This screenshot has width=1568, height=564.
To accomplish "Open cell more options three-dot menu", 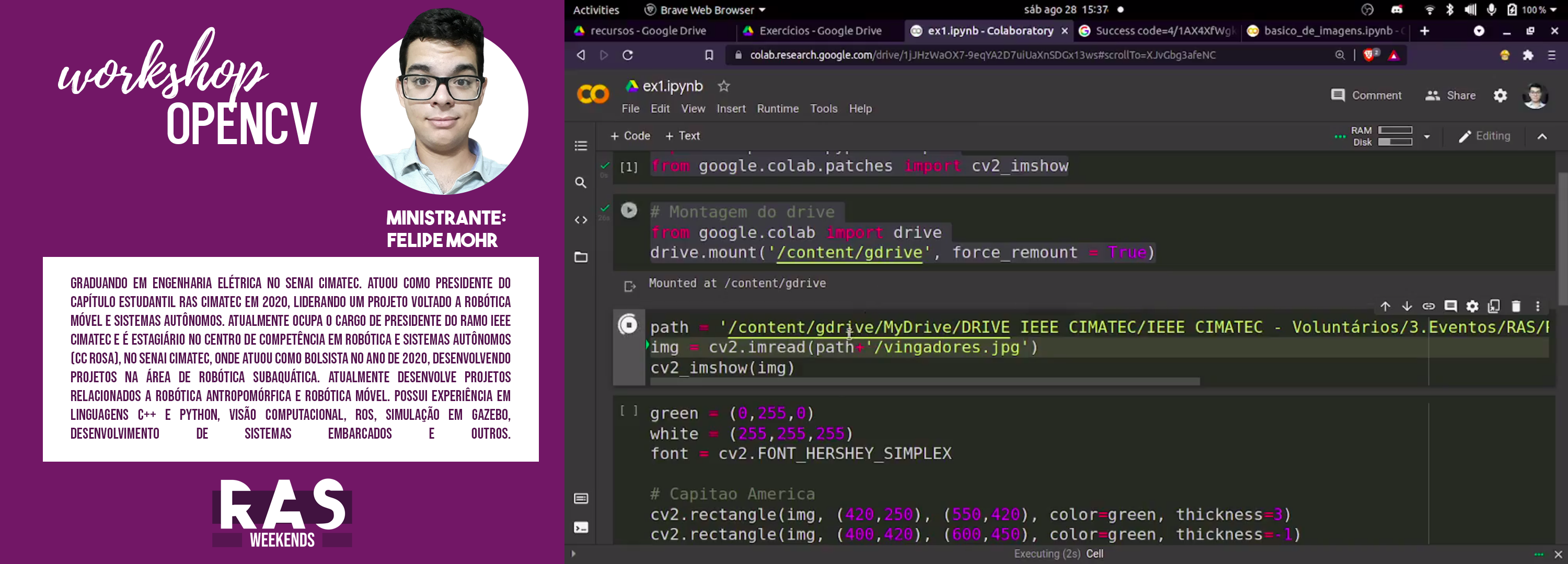I will click(1538, 306).
